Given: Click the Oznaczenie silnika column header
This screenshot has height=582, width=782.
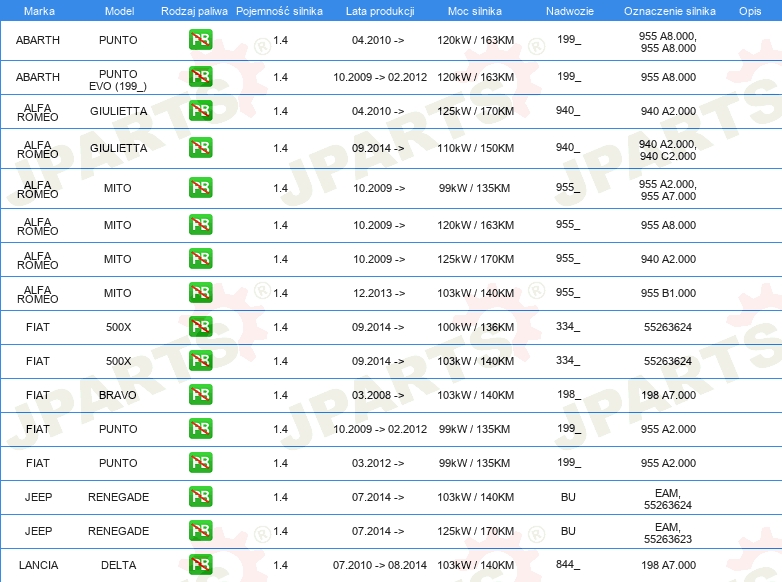Looking at the screenshot, I should (x=669, y=11).
